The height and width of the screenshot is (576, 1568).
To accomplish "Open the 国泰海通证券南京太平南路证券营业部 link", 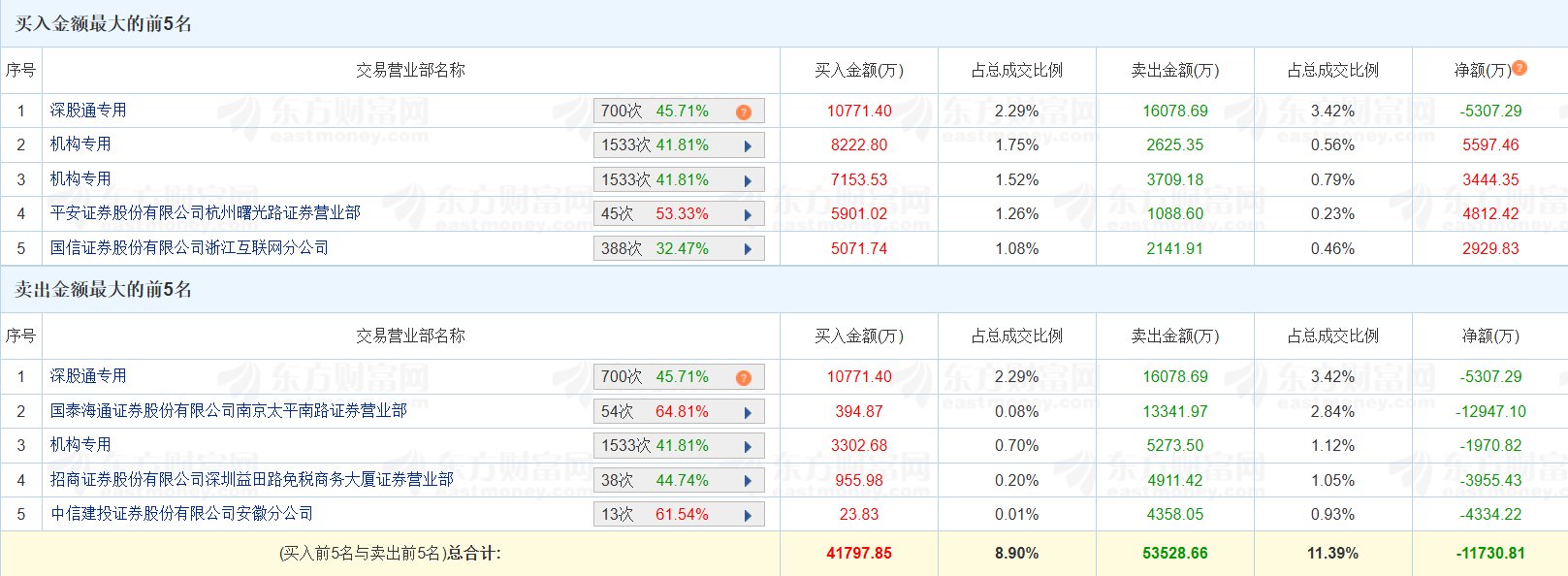I will pos(228,411).
